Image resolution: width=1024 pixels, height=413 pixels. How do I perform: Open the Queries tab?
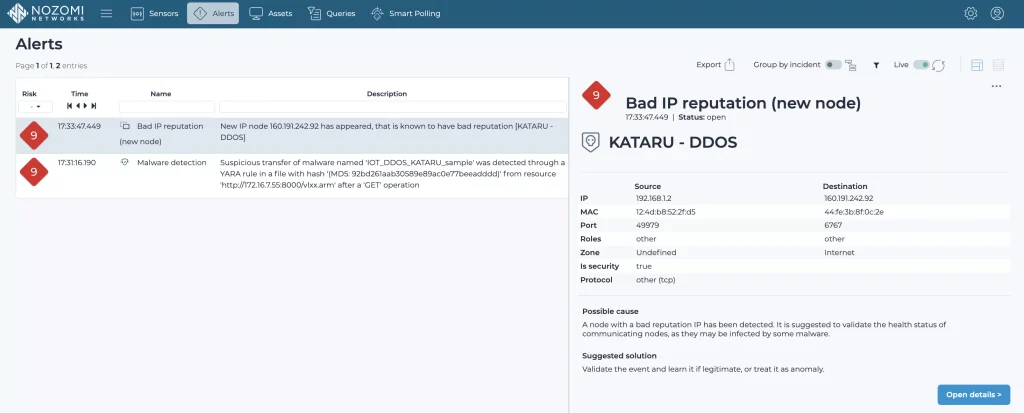[x=331, y=13]
